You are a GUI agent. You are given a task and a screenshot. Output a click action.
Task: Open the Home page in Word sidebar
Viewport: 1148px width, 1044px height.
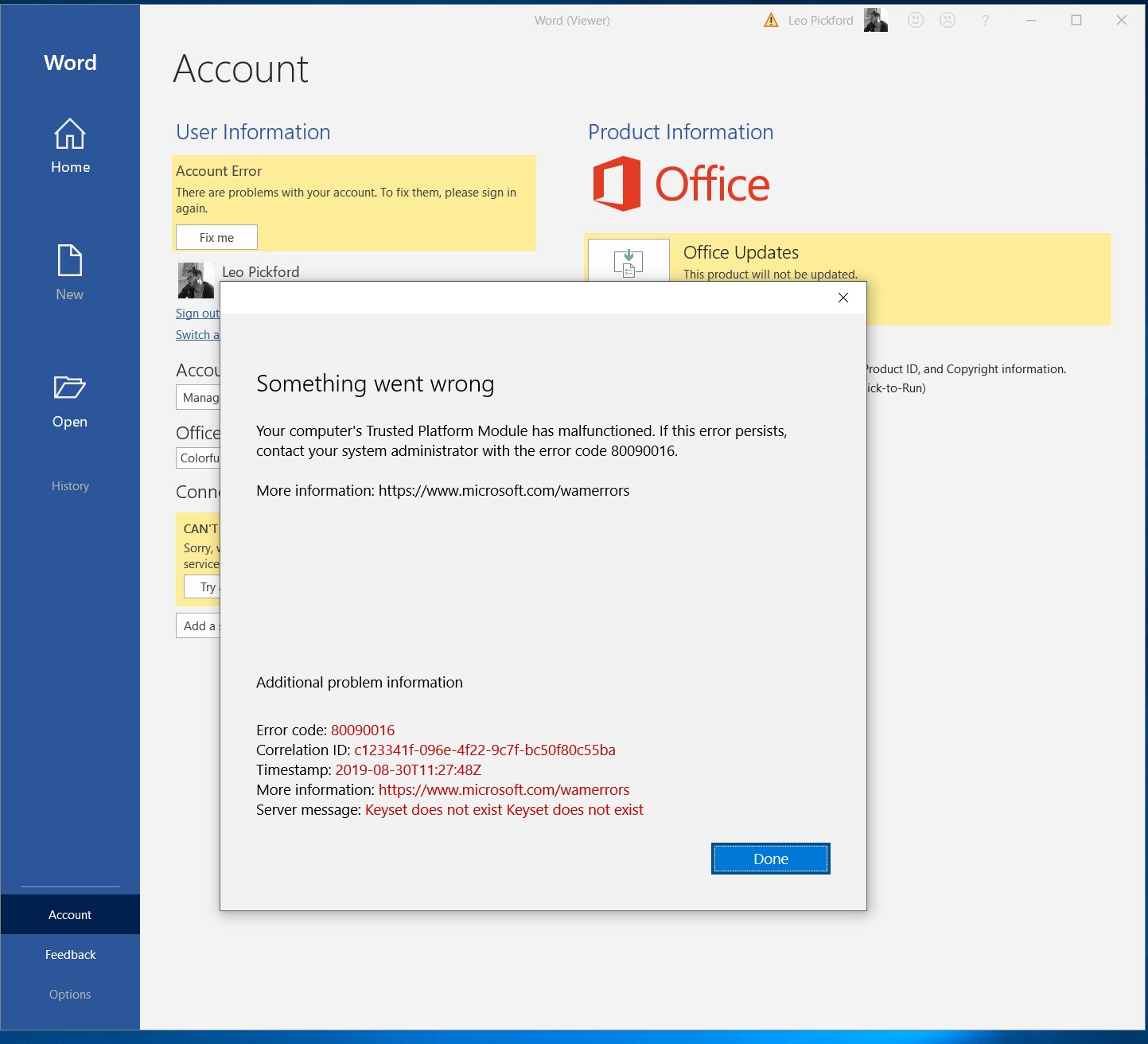70,146
